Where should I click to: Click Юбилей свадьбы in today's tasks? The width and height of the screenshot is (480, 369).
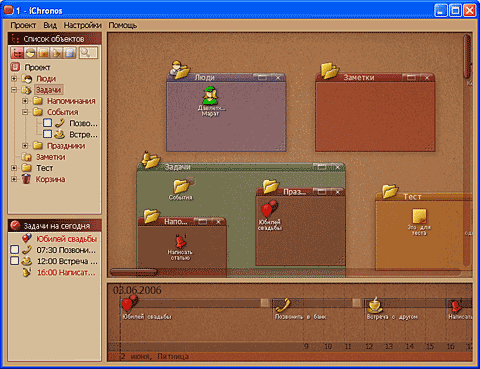point(66,239)
